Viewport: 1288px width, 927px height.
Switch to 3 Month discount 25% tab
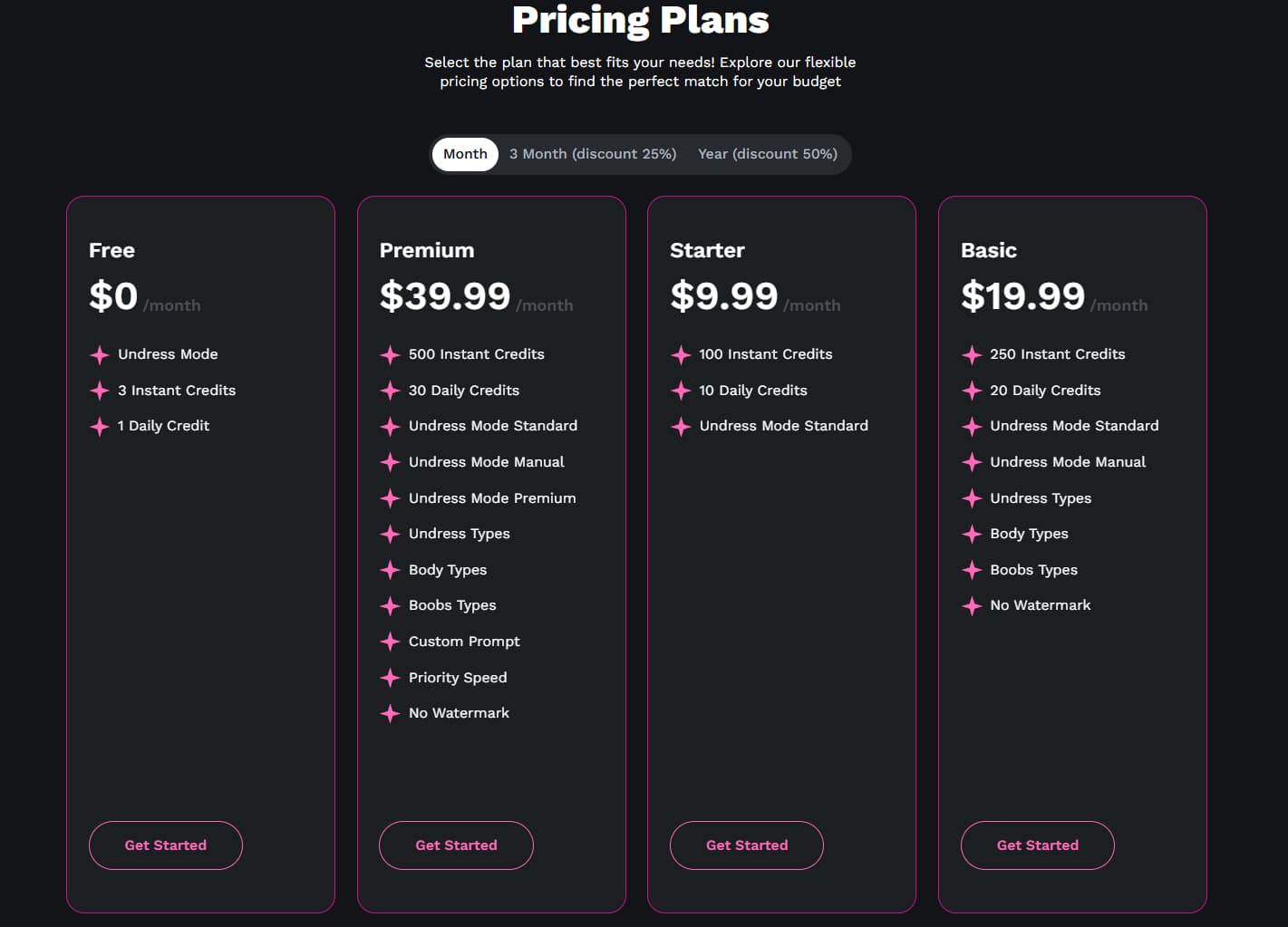coord(593,154)
